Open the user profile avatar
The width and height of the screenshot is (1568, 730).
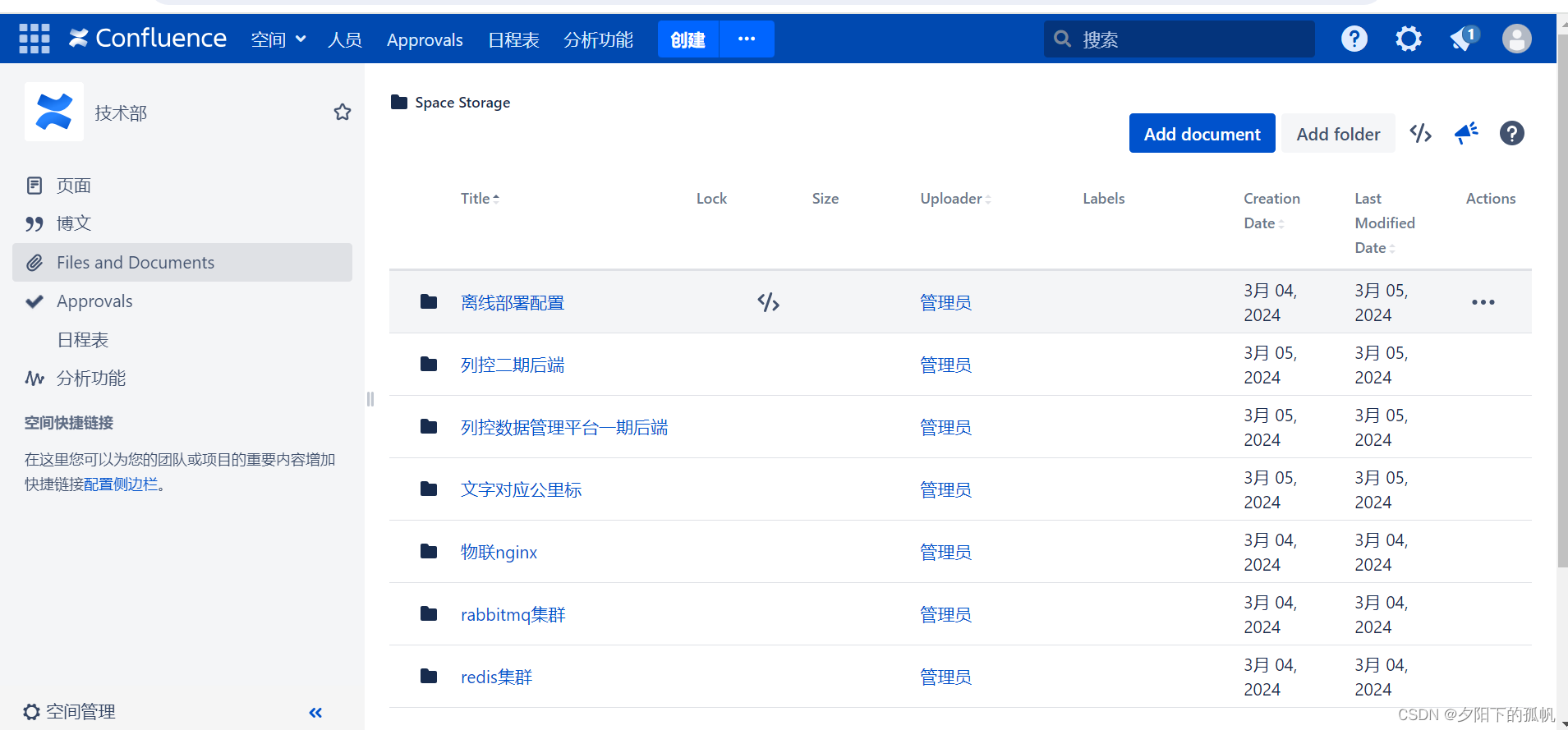[x=1517, y=39]
